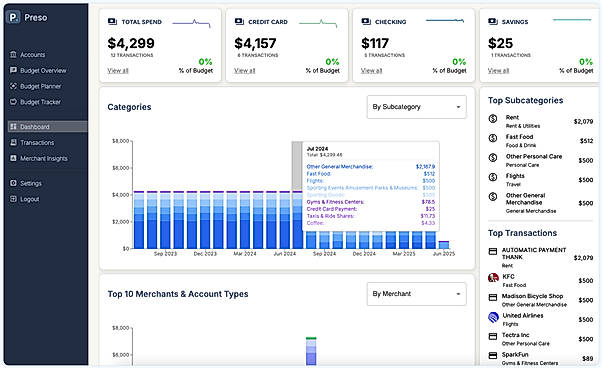Click View all under Total Spend
Screen dimensions: 602x368
(x=118, y=71)
